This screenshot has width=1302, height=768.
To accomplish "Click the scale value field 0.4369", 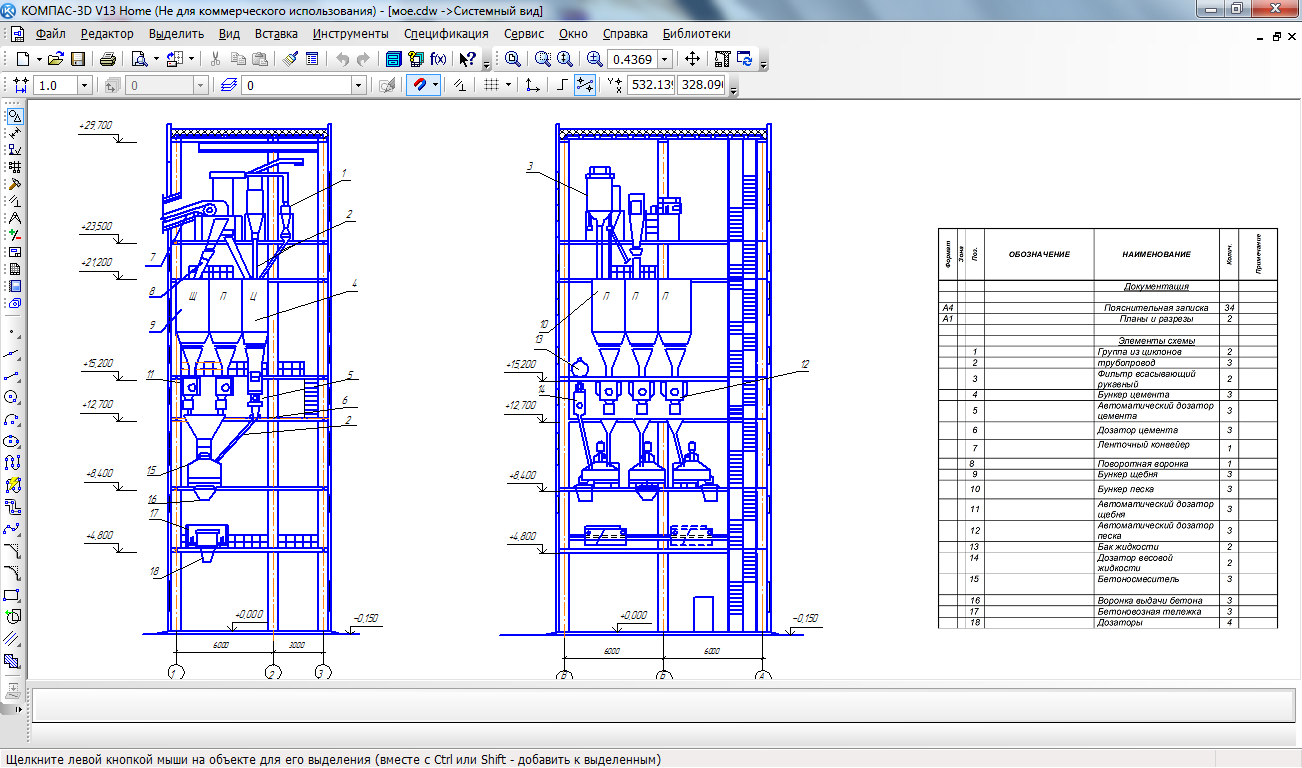I will click(632, 59).
